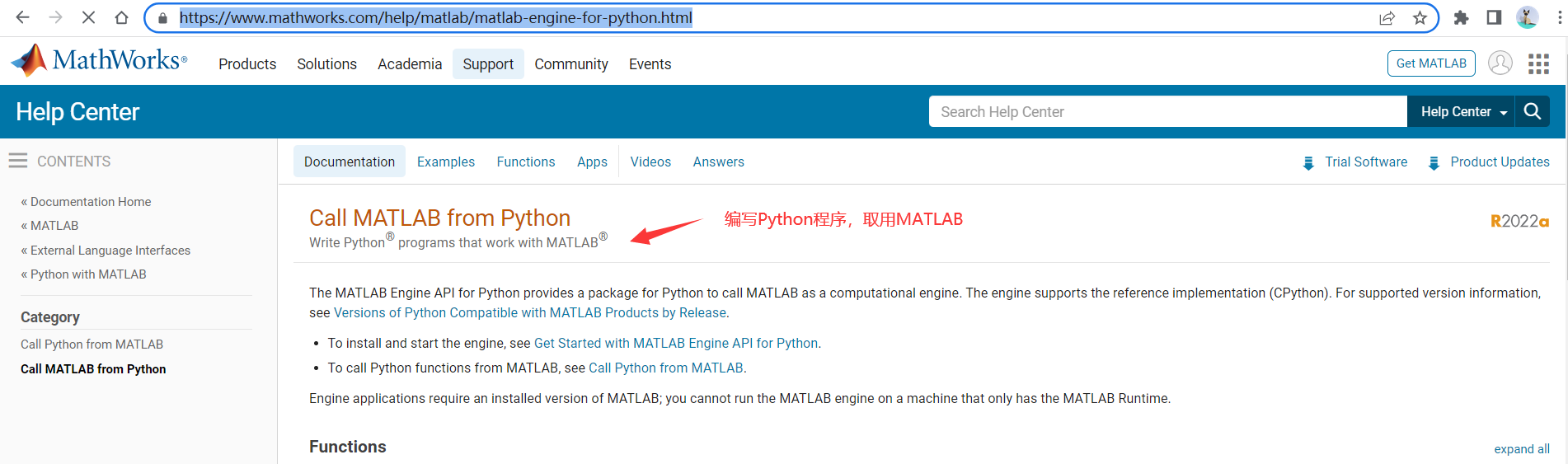
Task: Open the Trial Software link
Action: click(1366, 162)
